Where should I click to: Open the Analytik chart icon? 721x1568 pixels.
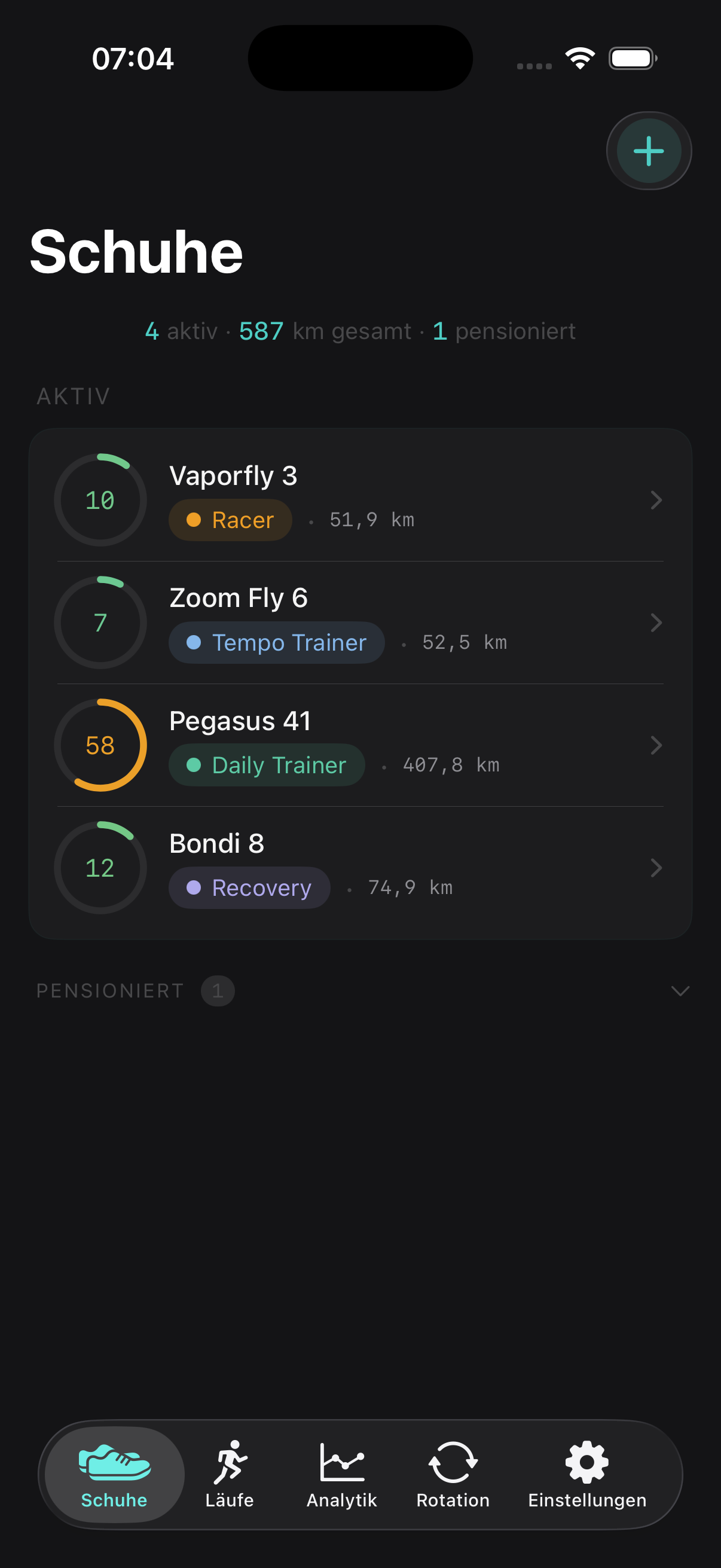tap(342, 1462)
